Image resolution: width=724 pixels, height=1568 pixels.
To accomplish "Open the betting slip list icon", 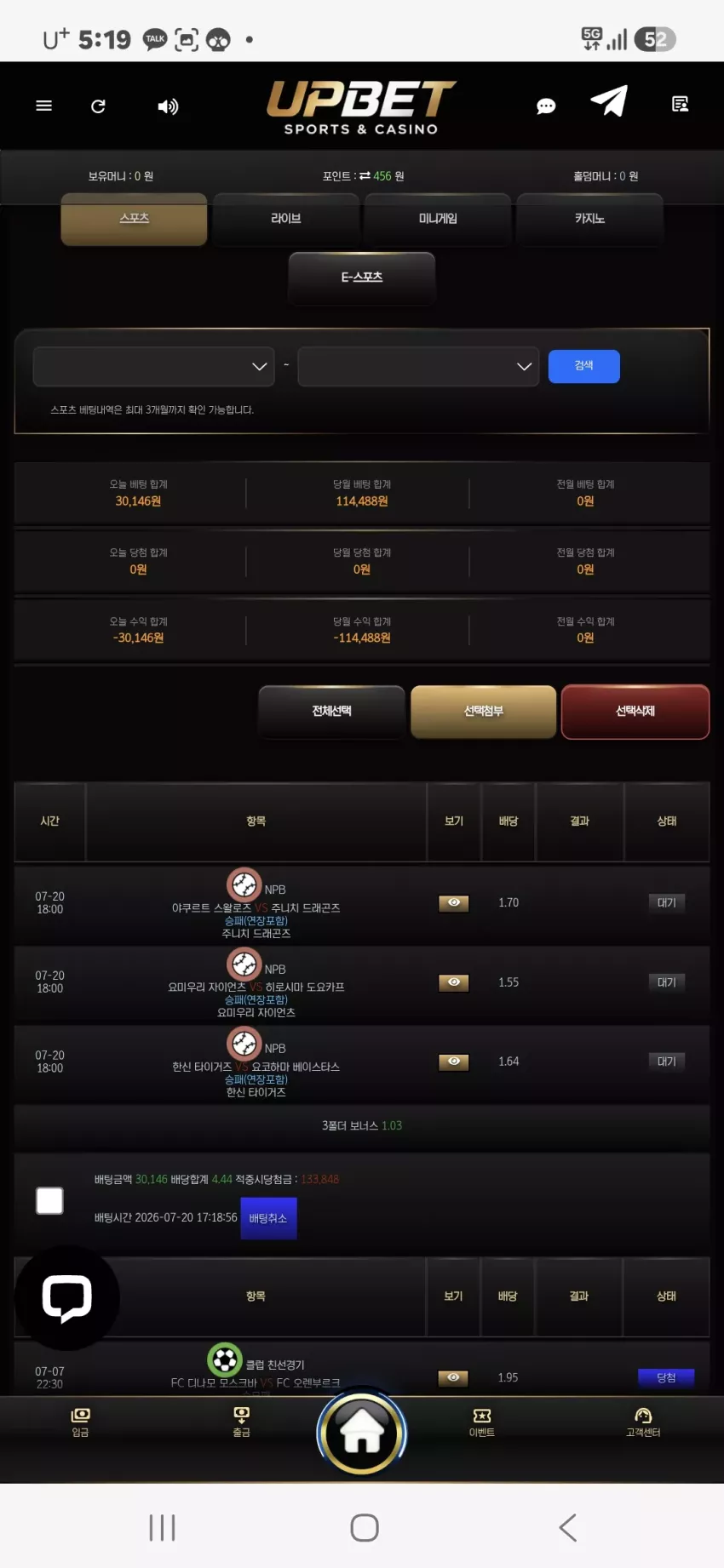I will pos(680,105).
